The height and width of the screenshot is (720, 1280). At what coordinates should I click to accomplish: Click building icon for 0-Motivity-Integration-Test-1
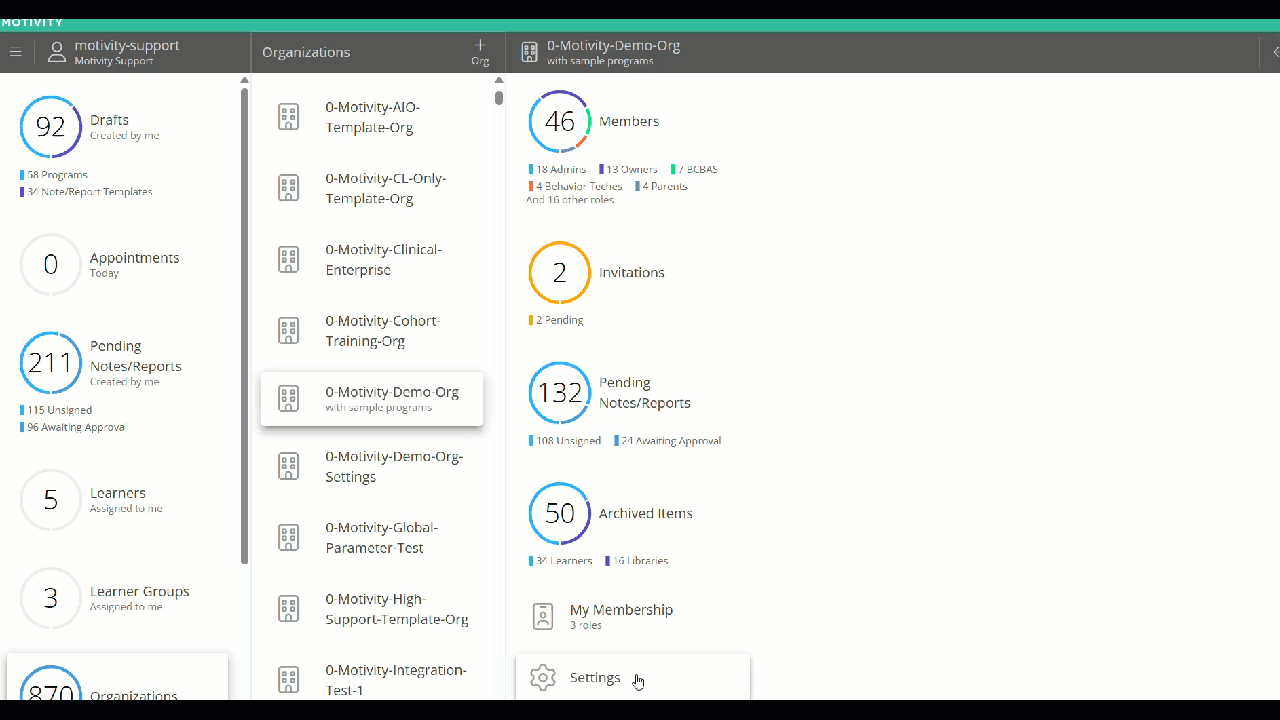pos(288,679)
